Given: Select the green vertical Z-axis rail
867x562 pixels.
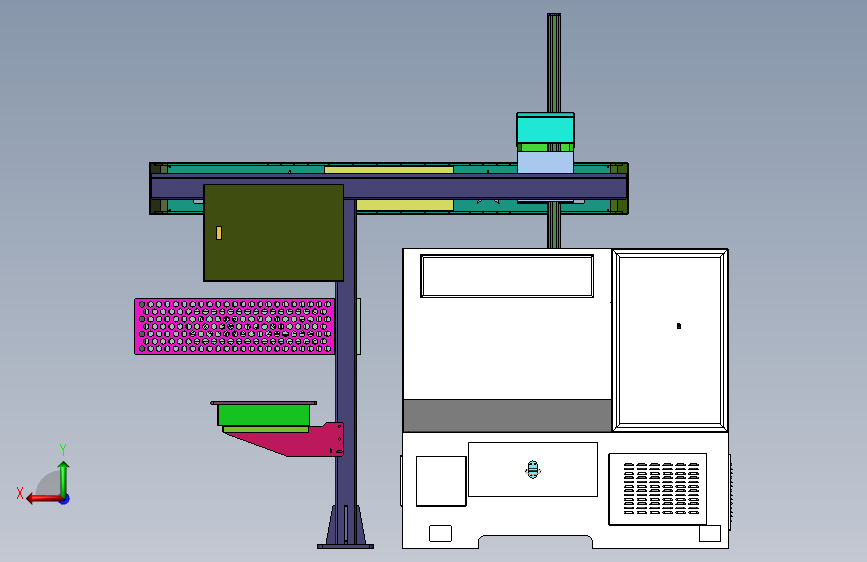Looking at the screenshot, I should click(554, 64).
